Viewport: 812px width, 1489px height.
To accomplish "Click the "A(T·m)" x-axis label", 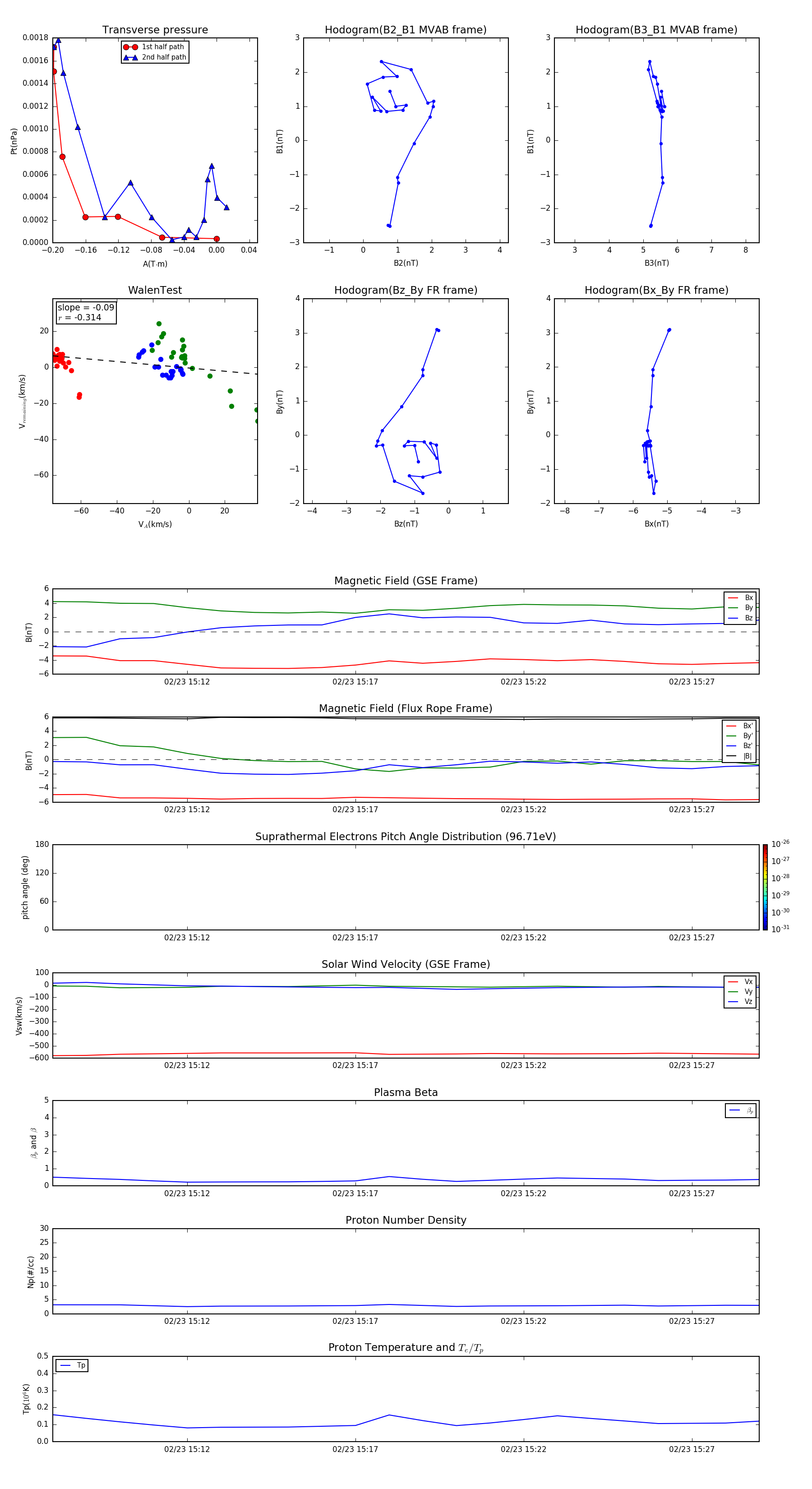I will point(155,264).
